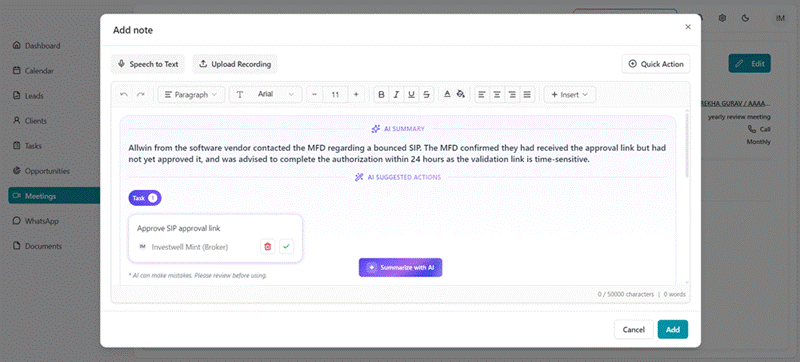This screenshot has height=362, width=800.
Task: Open the Insert dropdown
Action: [x=570, y=94]
